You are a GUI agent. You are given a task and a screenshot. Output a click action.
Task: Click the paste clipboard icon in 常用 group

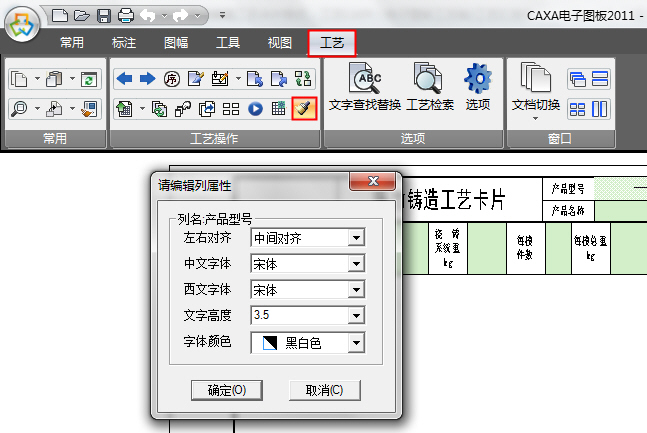(x=54, y=78)
